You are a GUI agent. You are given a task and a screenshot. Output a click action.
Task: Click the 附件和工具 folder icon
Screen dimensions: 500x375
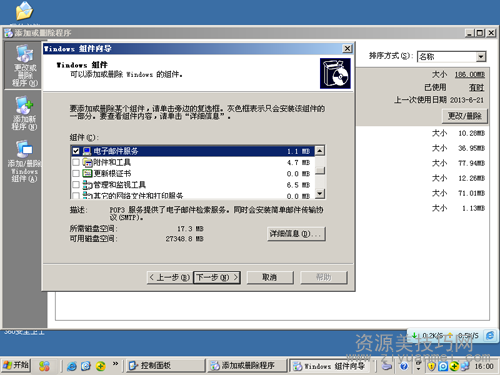pos(87,162)
